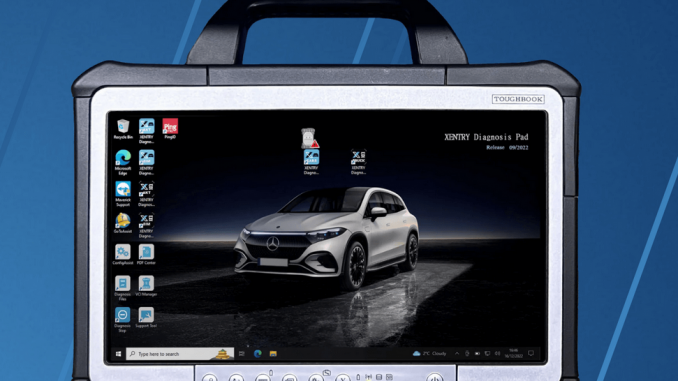Image resolution: width=678 pixels, height=381 pixels.
Task: Expand hidden system tray icons chevron
Action: 457,354
